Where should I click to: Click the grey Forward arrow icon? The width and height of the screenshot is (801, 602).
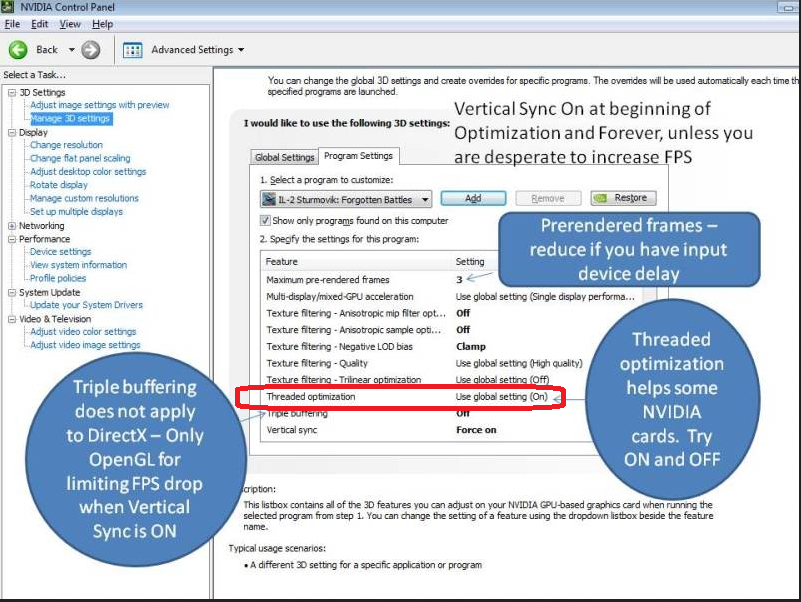pyautogui.click(x=90, y=50)
